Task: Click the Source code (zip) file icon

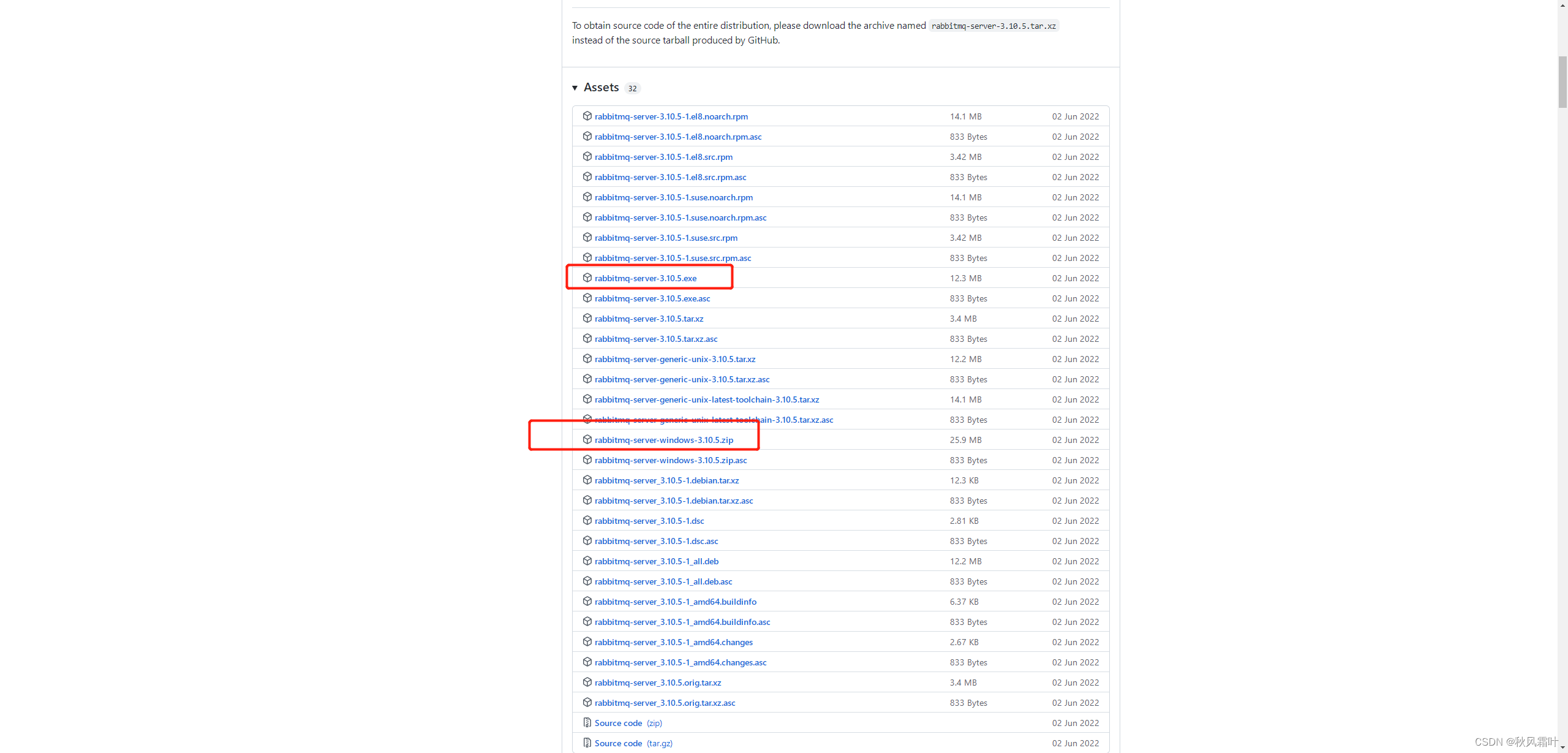Action: [x=587, y=723]
